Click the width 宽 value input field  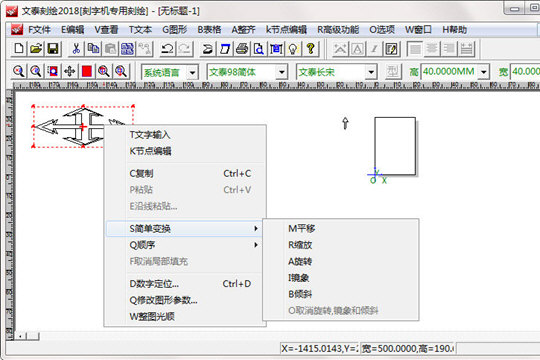click(x=525, y=72)
